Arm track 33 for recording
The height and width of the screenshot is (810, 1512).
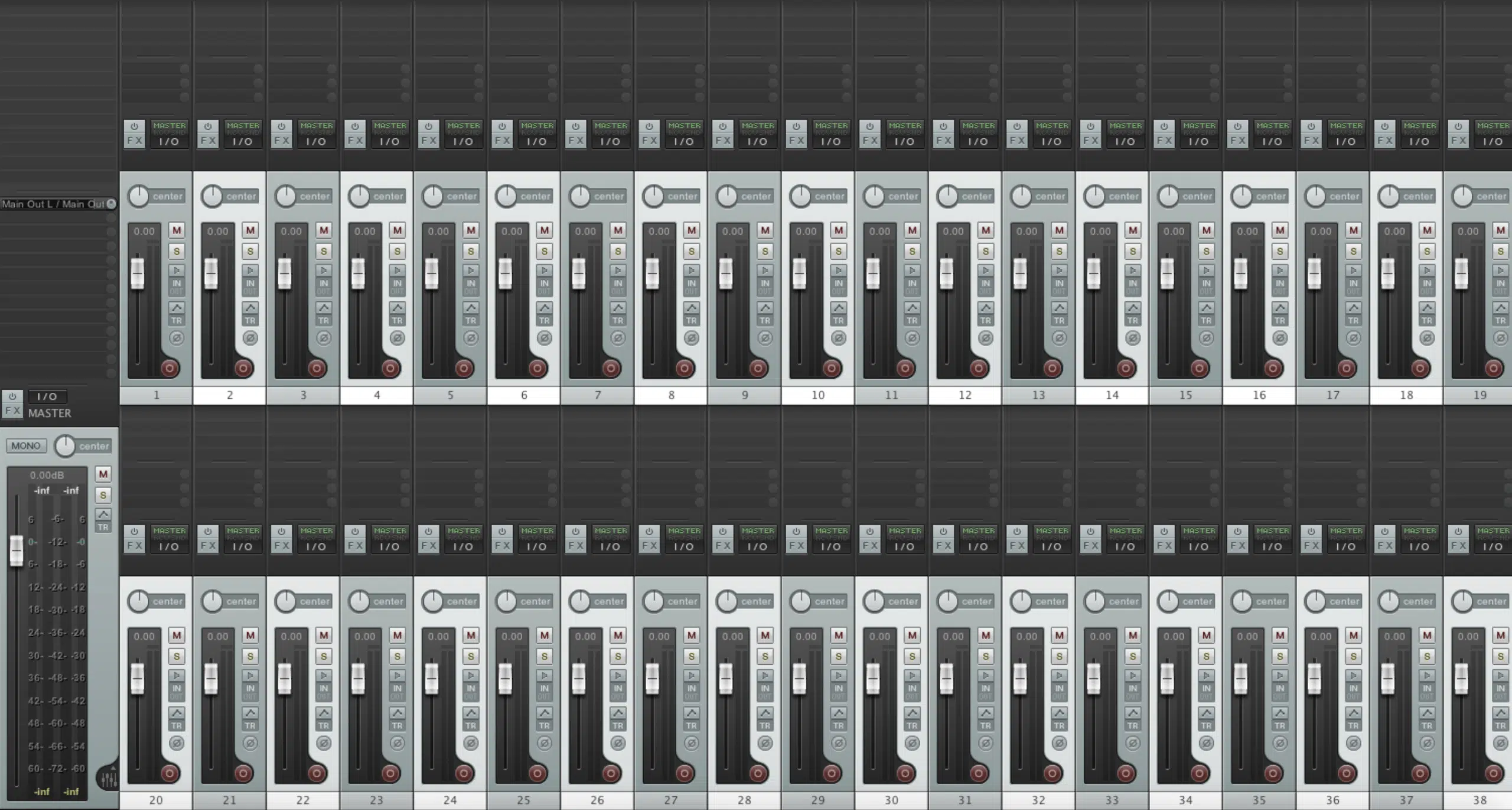point(1126,773)
